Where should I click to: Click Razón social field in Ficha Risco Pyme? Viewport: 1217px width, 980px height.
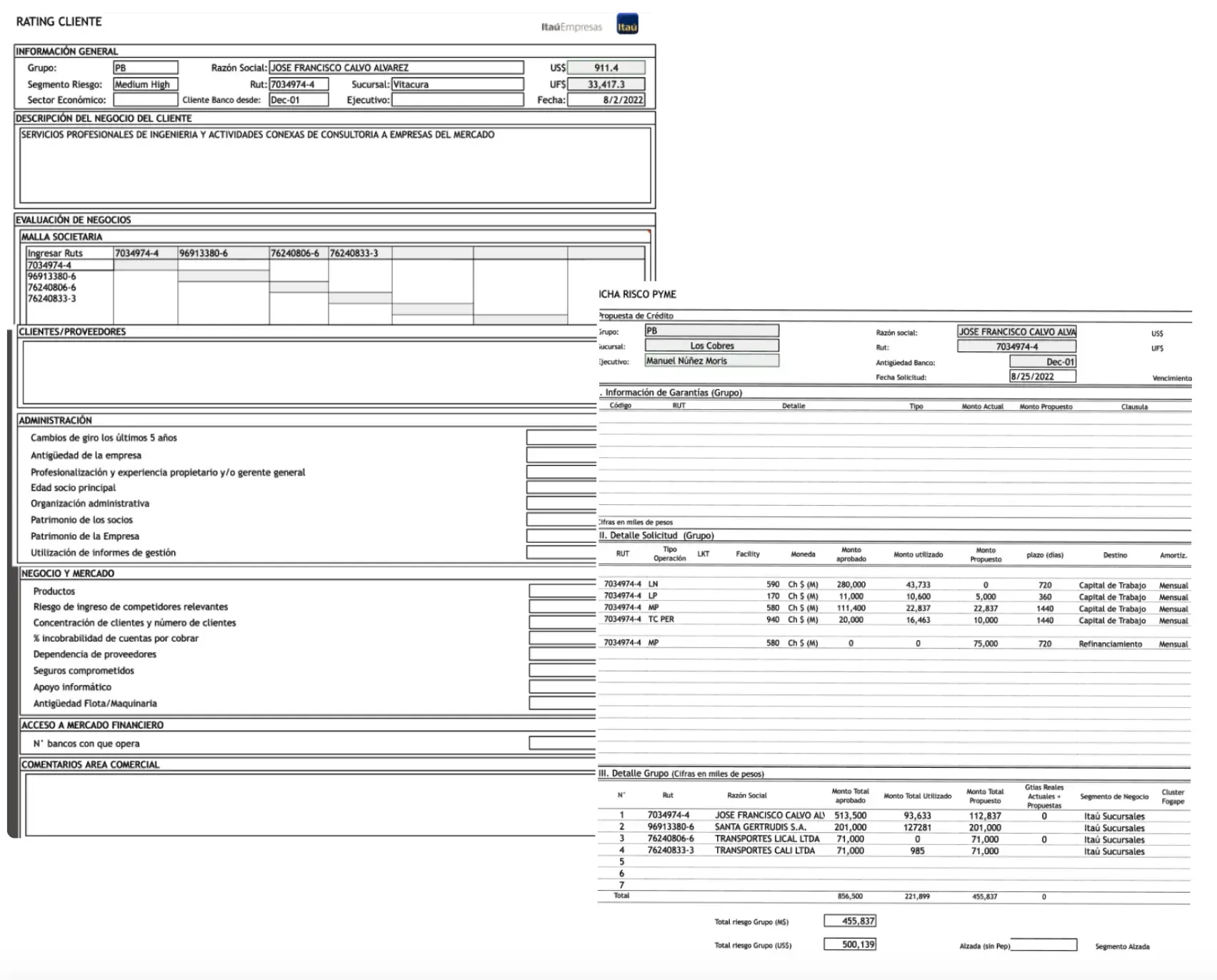[1017, 331]
